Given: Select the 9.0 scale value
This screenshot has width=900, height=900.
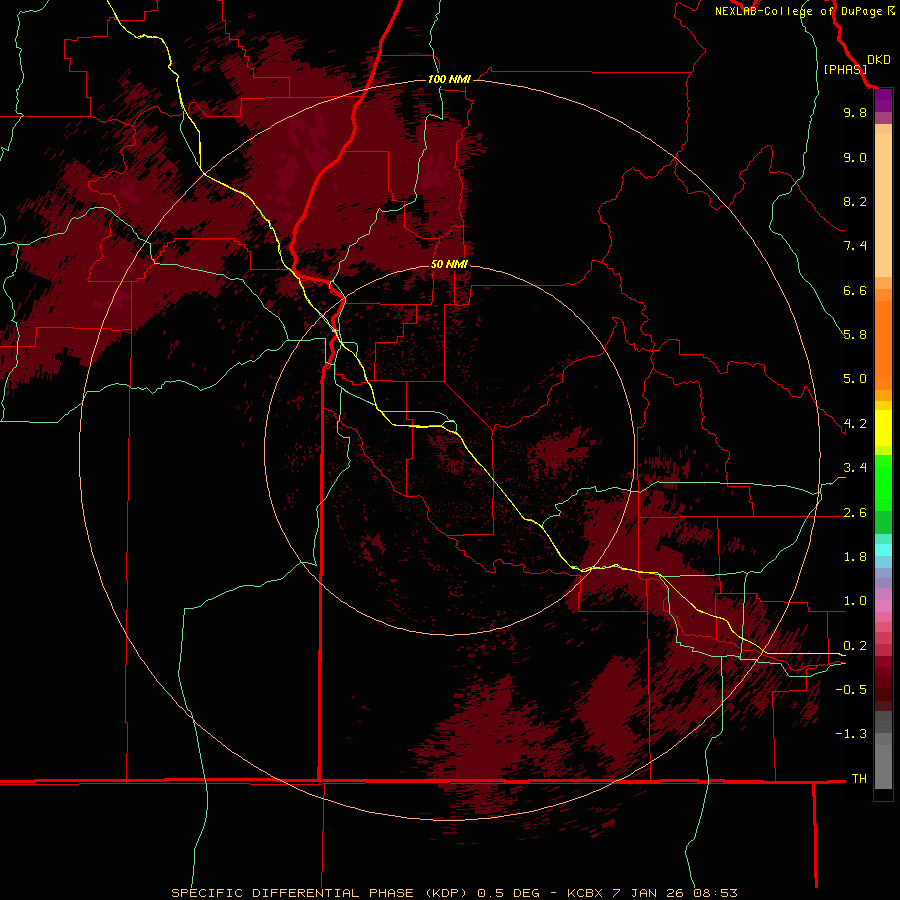Looking at the screenshot, I should pyautogui.click(x=855, y=157).
